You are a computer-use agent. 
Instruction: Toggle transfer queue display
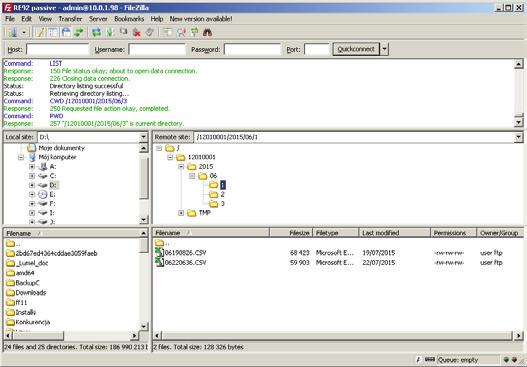79,32
